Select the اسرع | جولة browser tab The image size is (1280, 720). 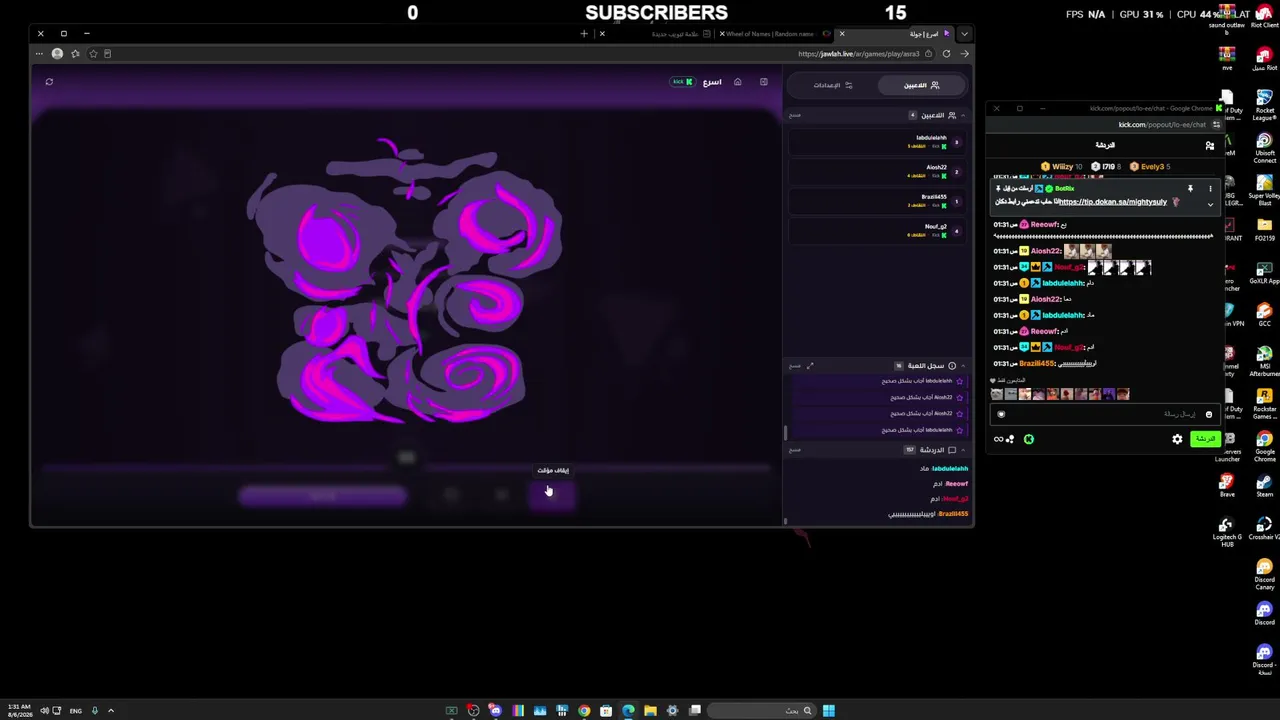895,34
